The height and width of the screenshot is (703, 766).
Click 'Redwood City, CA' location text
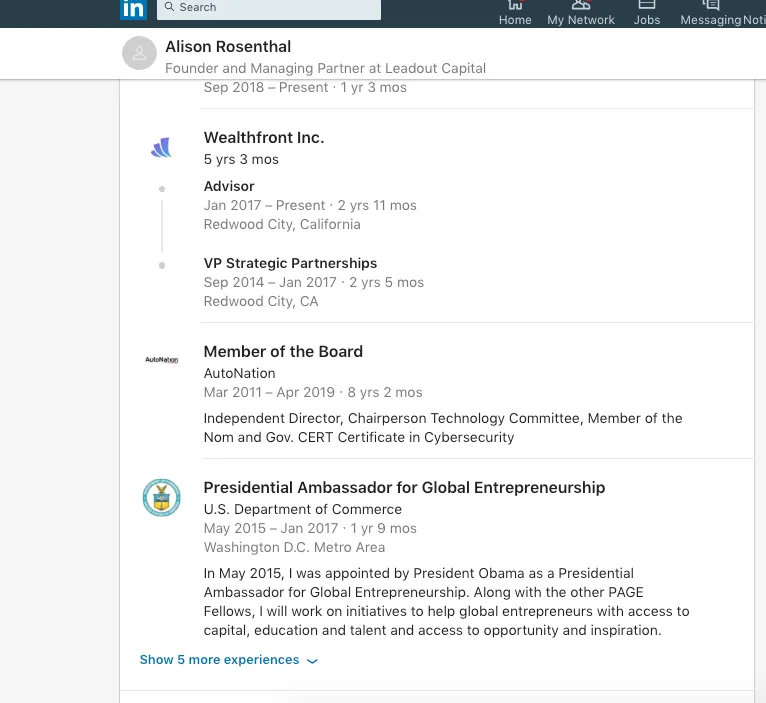(261, 301)
